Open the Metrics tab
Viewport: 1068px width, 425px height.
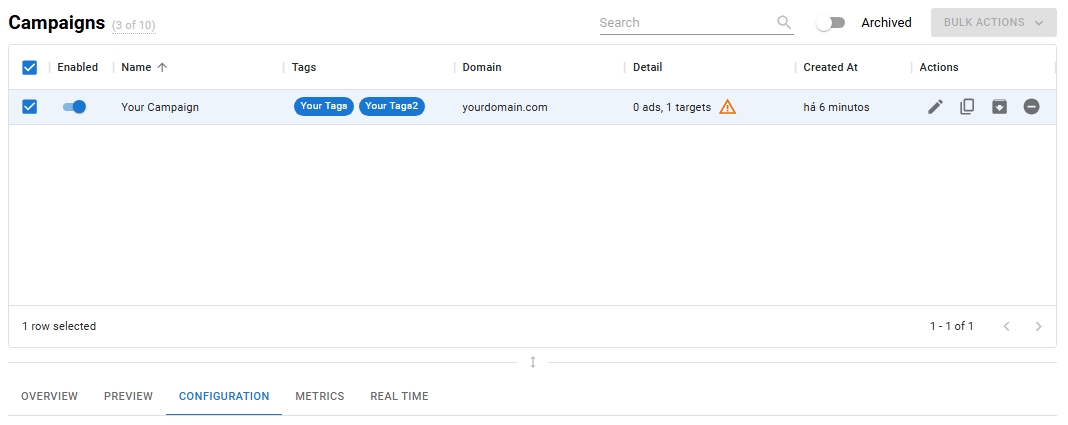click(x=319, y=397)
